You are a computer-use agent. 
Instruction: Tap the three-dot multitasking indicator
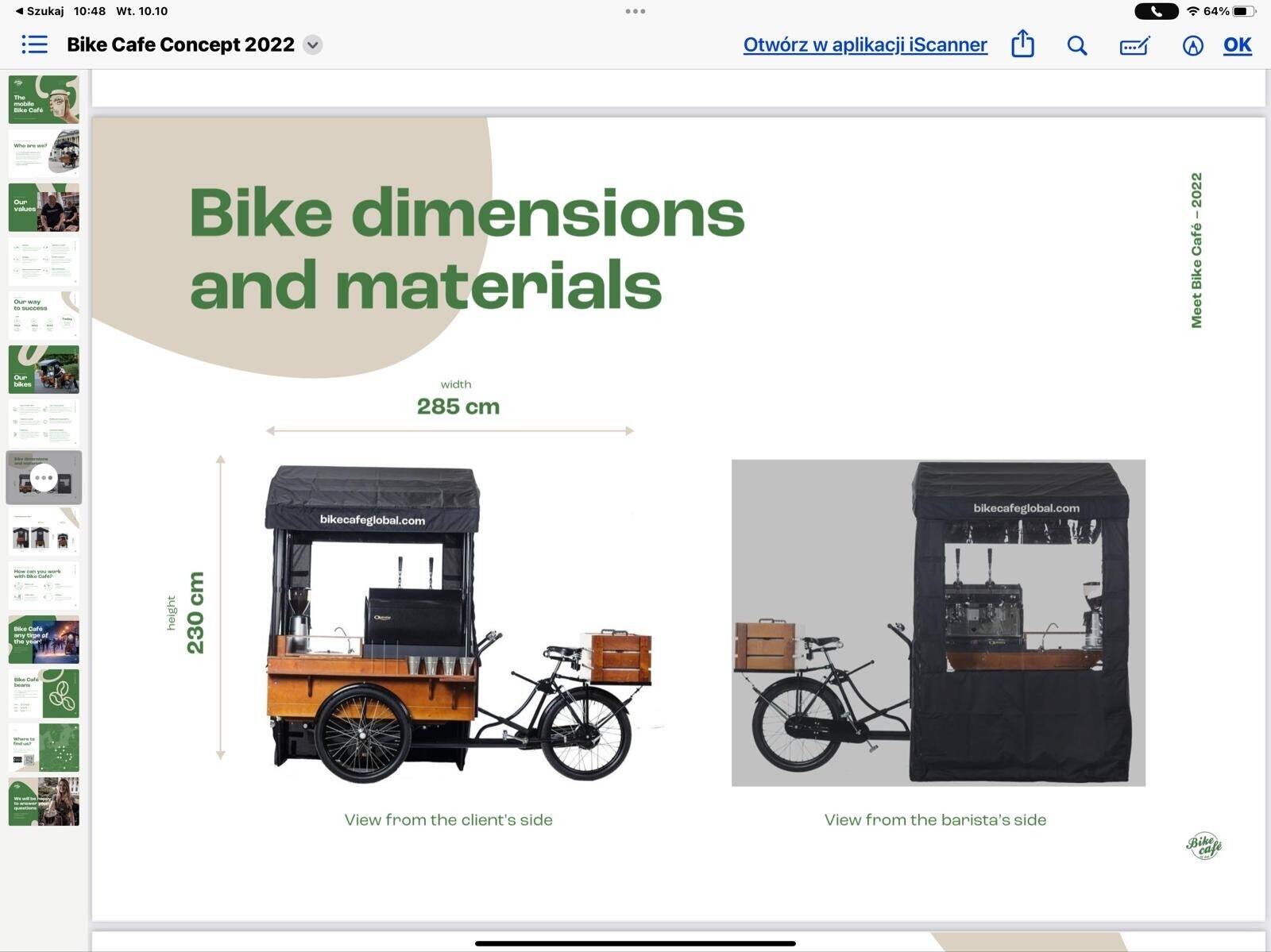pyautogui.click(x=635, y=11)
